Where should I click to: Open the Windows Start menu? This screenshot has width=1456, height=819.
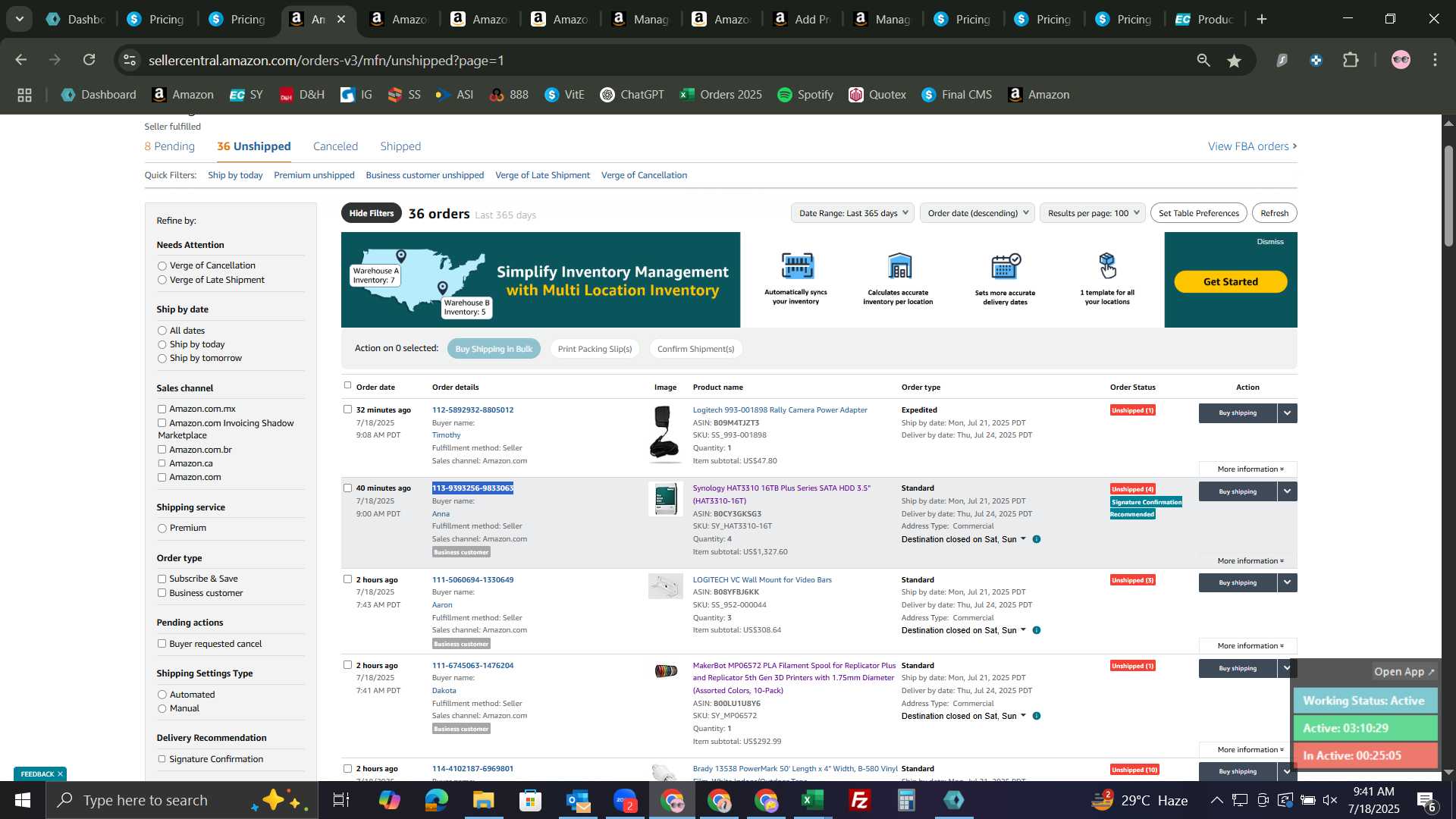(x=22, y=800)
